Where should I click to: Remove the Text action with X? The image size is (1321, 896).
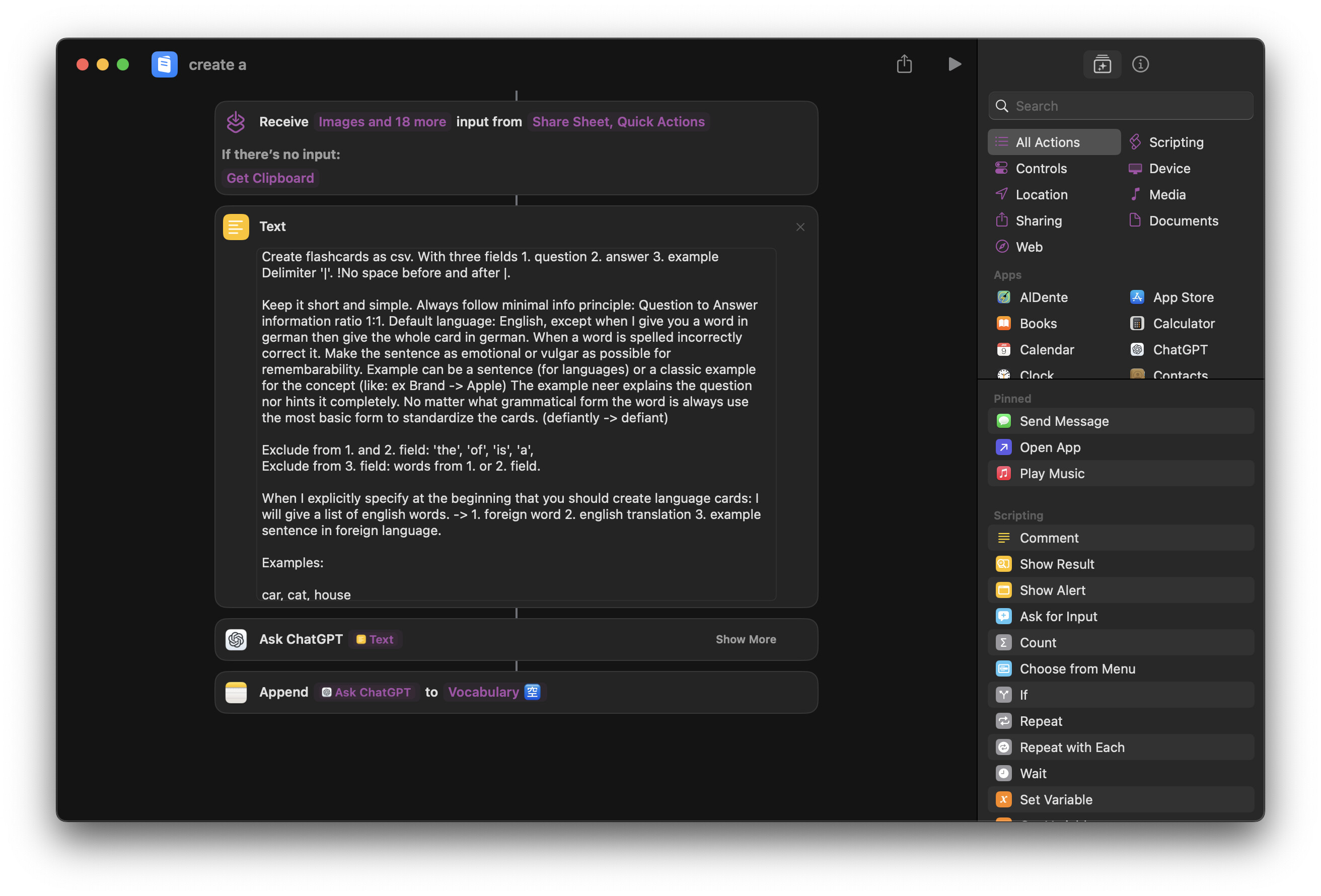800,228
